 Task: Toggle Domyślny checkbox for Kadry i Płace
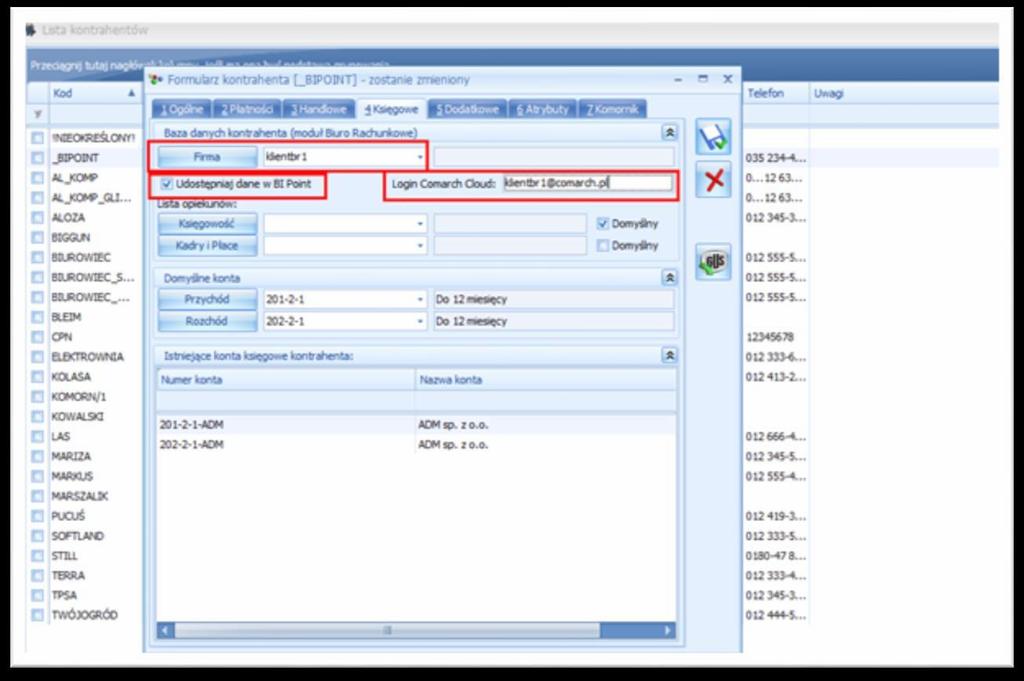pyautogui.click(x=603, y=245)
